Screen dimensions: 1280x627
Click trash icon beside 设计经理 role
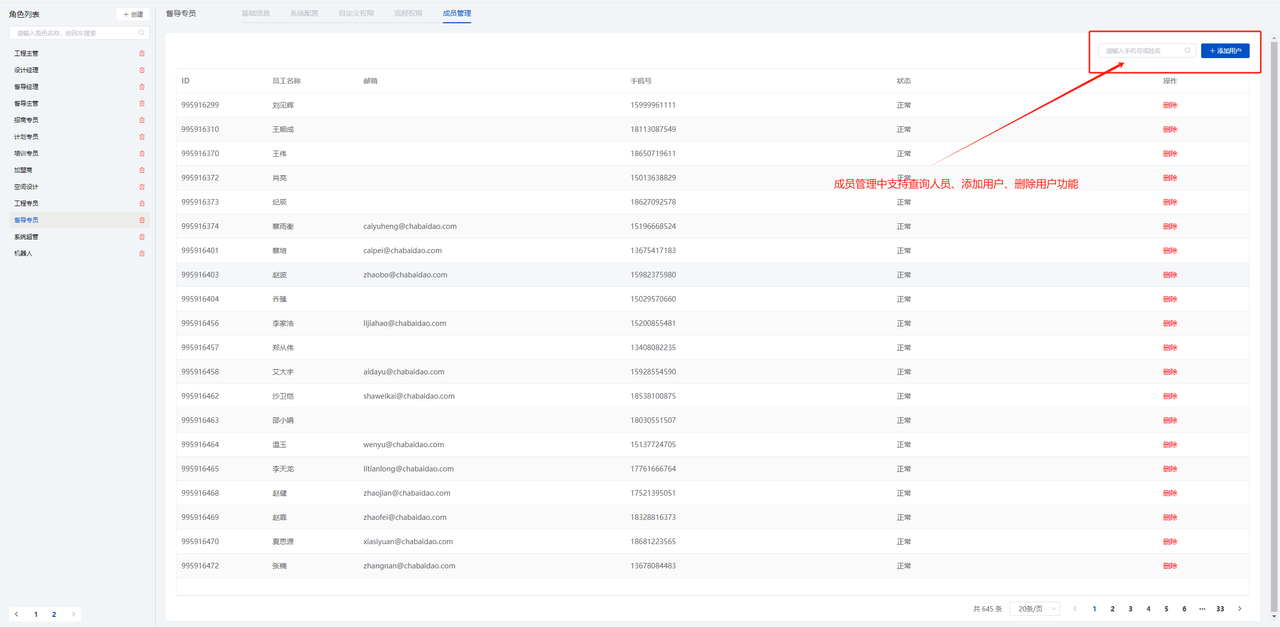coord(142,70)
